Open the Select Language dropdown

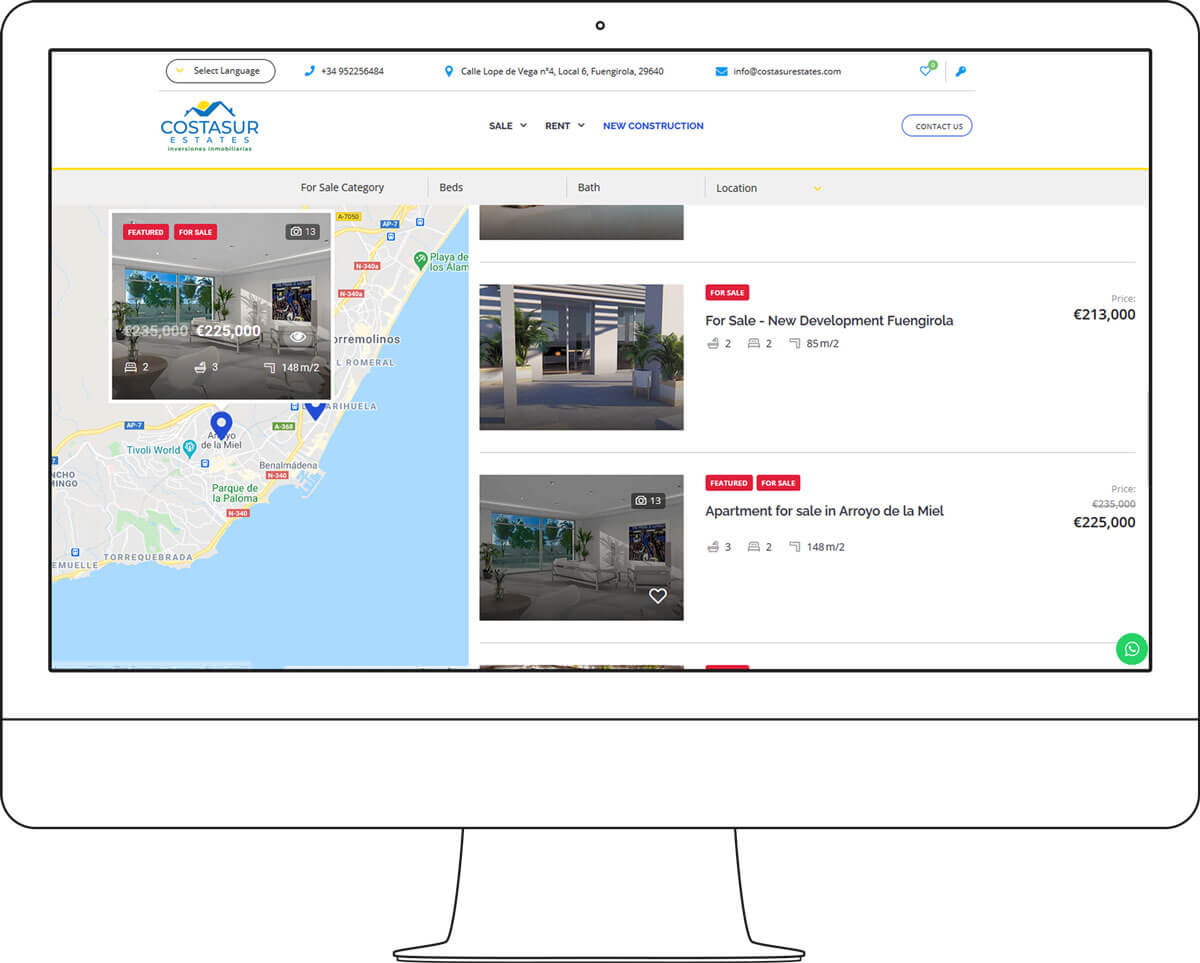pos(220,71)
